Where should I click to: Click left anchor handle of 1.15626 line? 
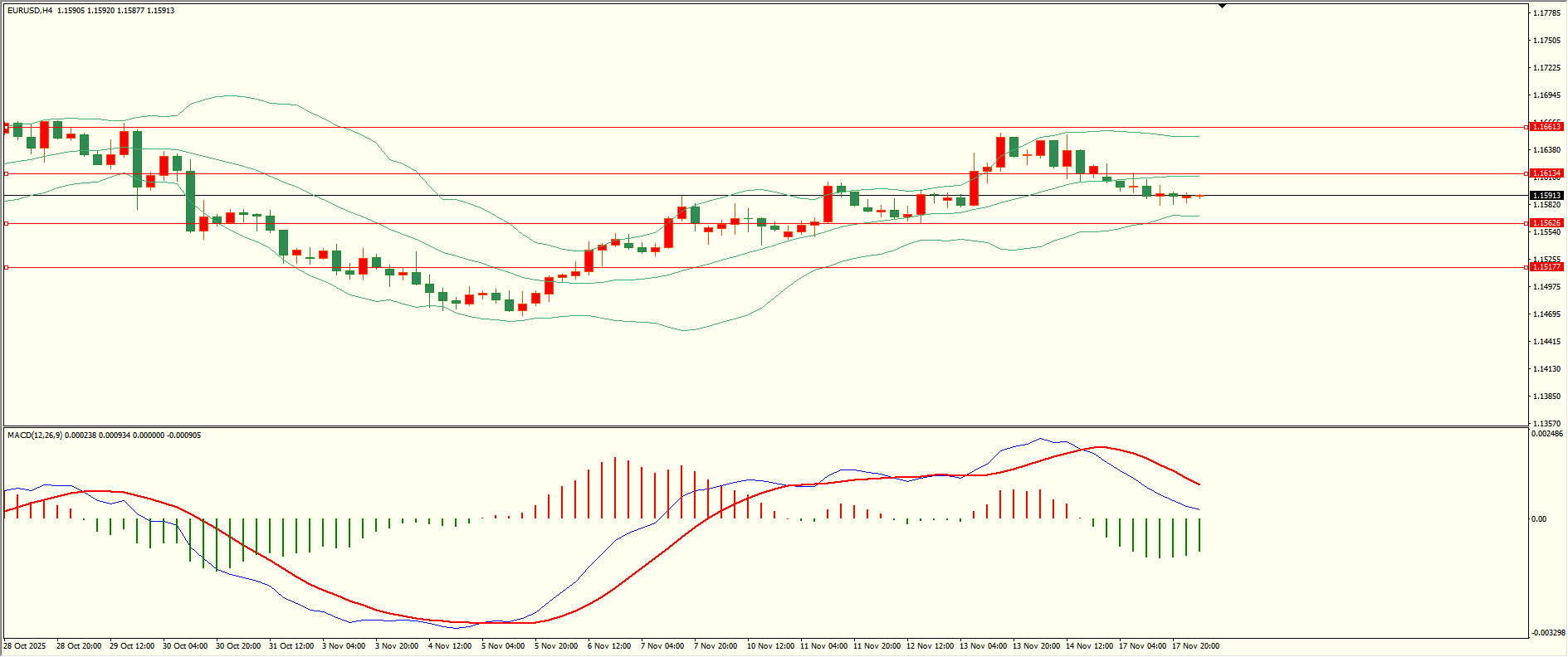(6, 223)
